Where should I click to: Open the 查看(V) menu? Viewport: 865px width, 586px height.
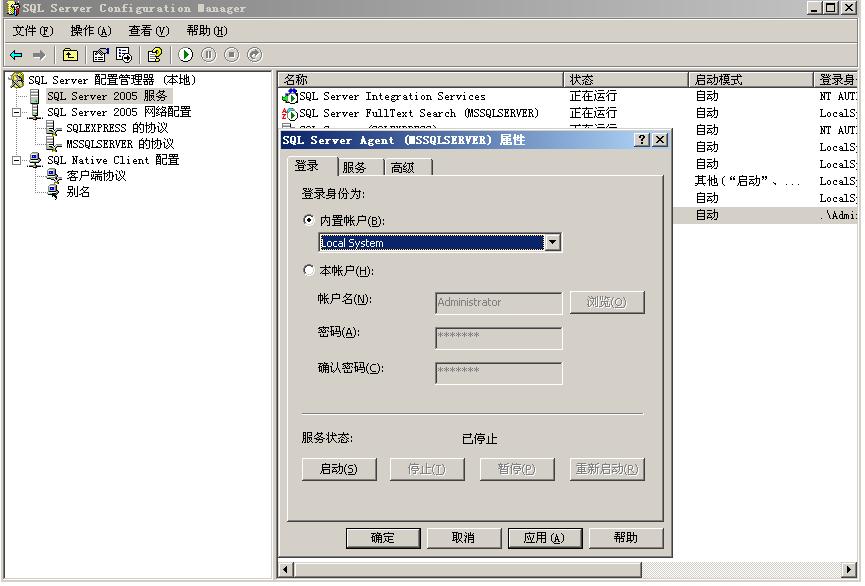(x=148, y=31)
